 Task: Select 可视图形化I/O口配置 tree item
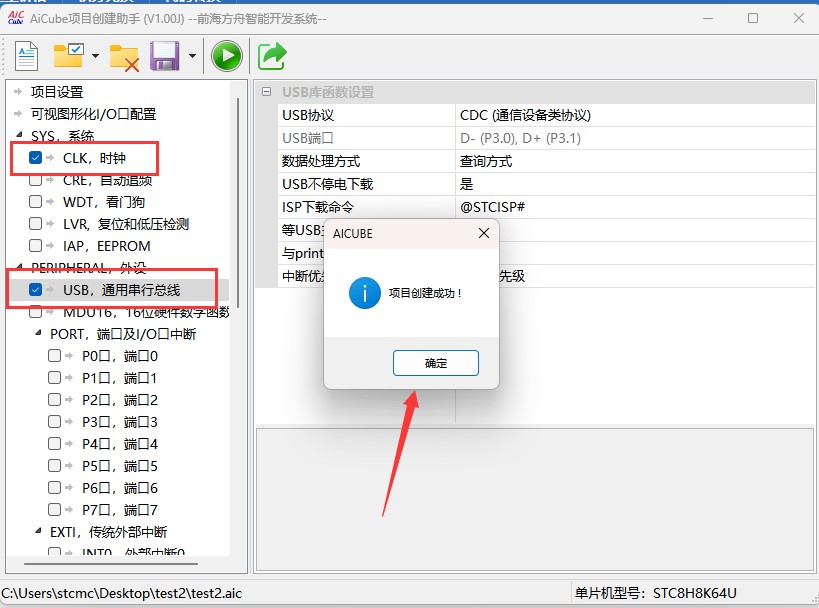93,114
